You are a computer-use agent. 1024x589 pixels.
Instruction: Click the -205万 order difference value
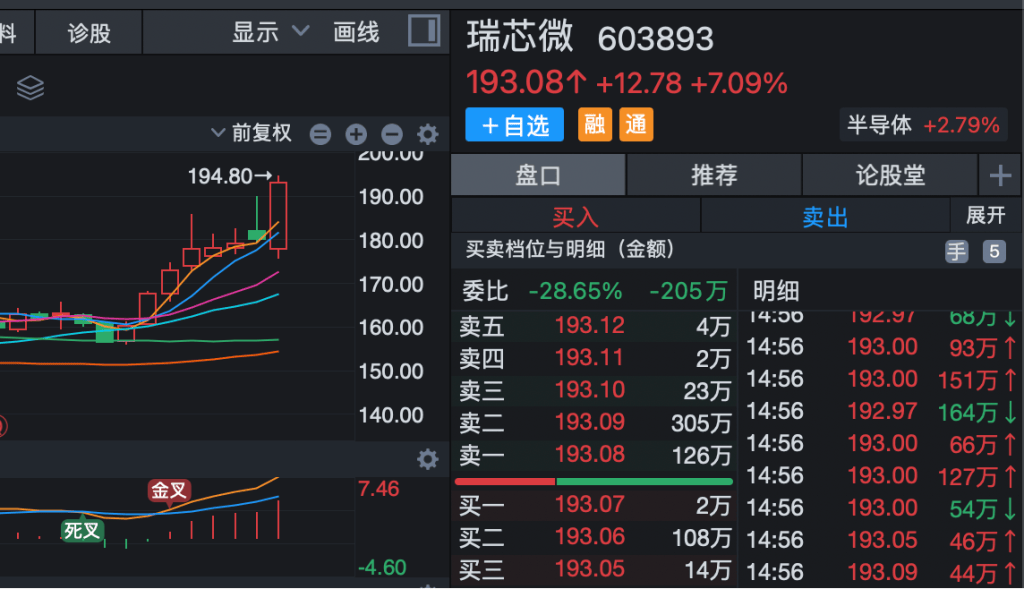click(x=688, y=291)
